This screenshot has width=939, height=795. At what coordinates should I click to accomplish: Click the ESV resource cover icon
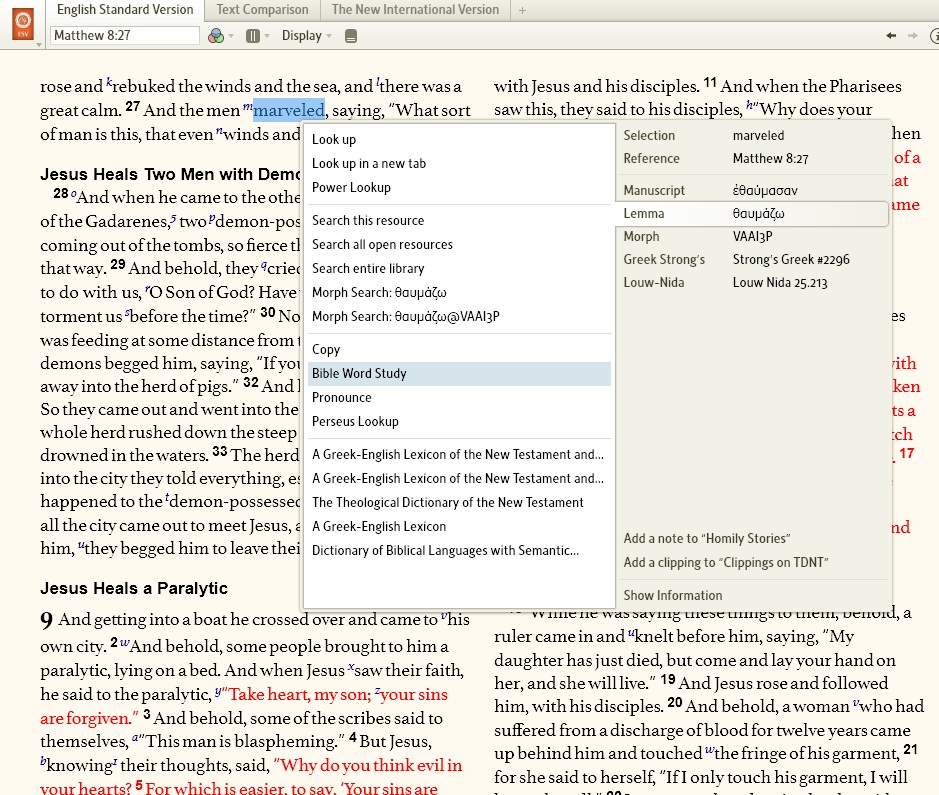(x=23, y=24)
